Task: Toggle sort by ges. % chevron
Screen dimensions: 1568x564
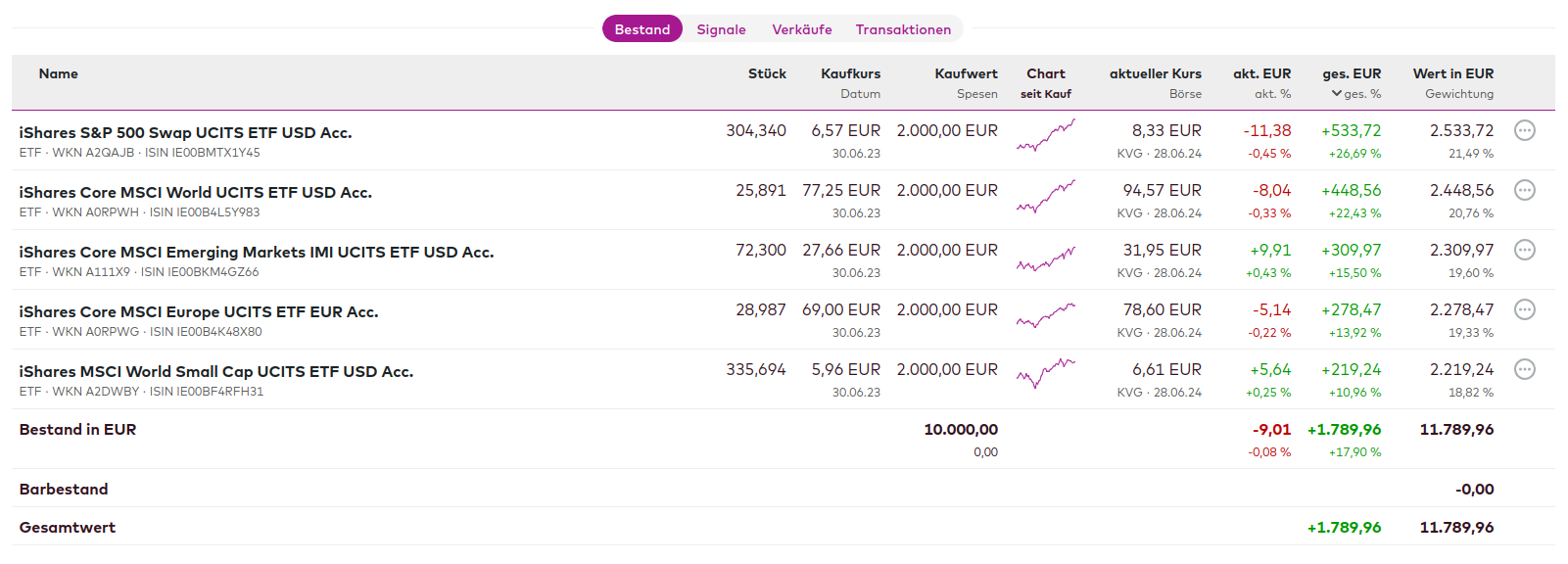Action: [1337, 94]
